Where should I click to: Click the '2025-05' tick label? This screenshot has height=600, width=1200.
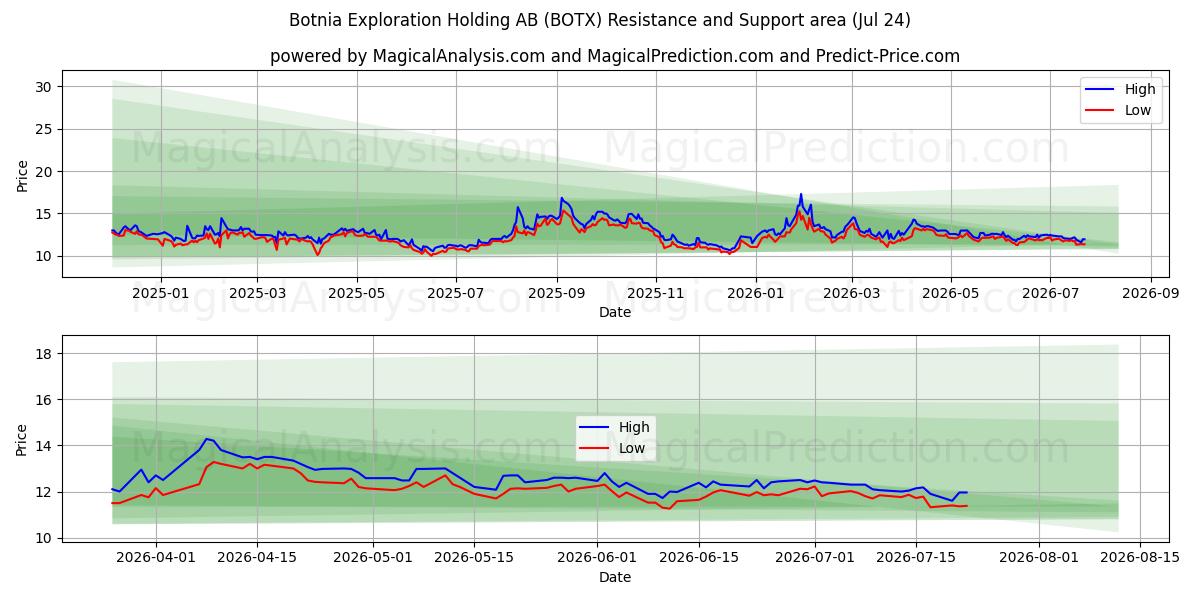(x=357, y=294)
